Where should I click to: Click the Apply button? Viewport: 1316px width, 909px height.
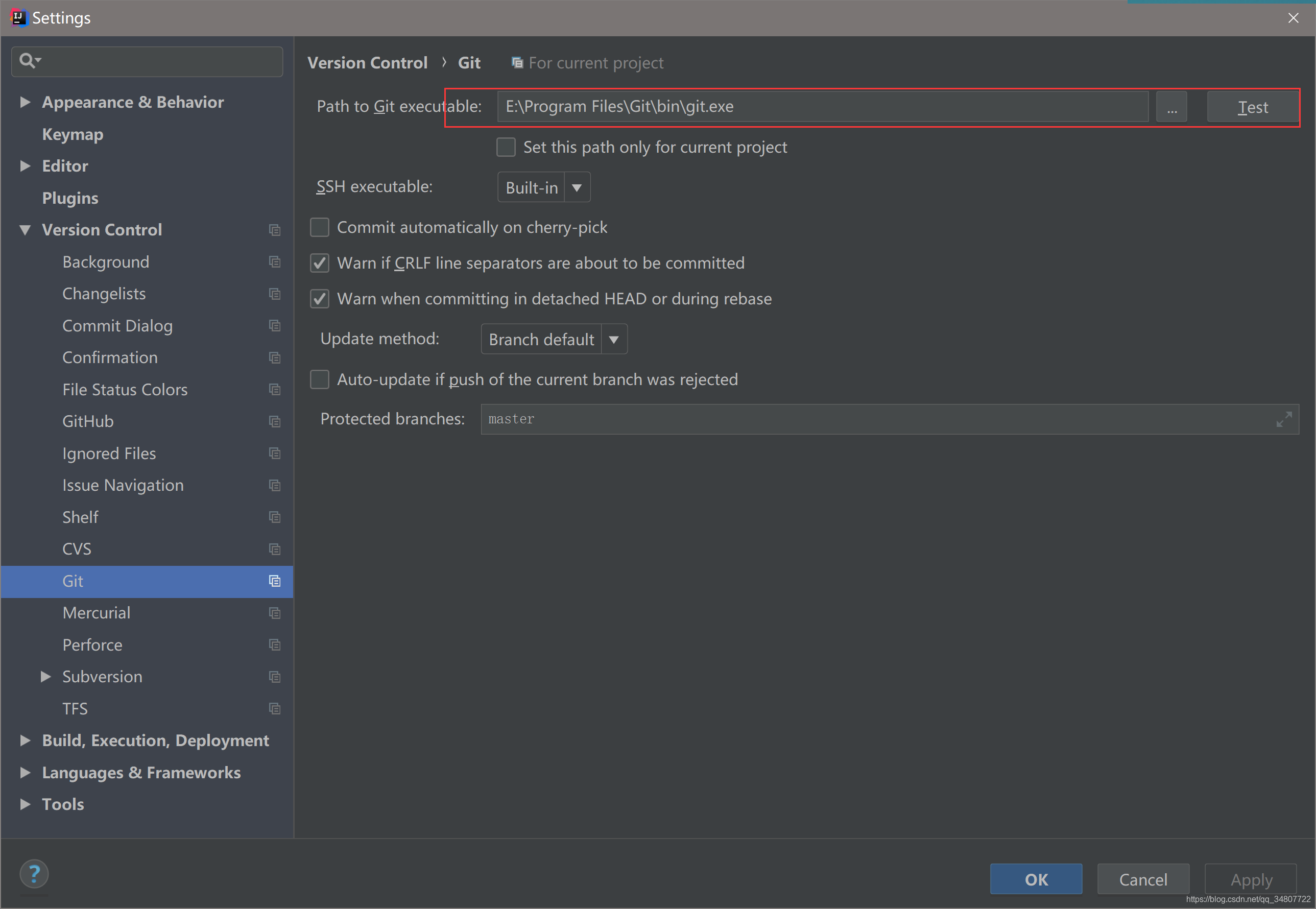[x=1251, y=879]
